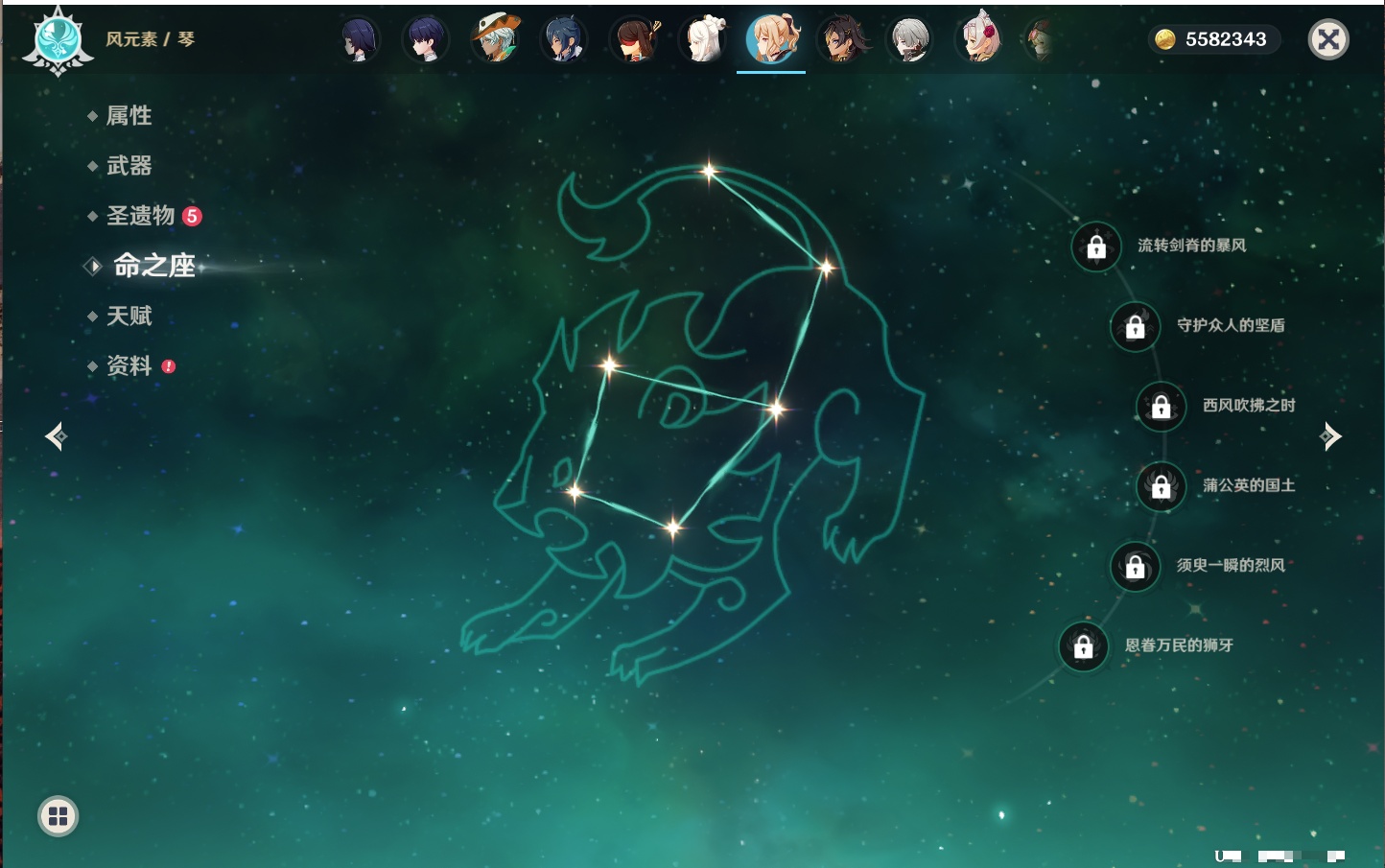Select the maid avatar with the red rose
The height and width of the screenshot is (868, 1385).
click(978, 39)
